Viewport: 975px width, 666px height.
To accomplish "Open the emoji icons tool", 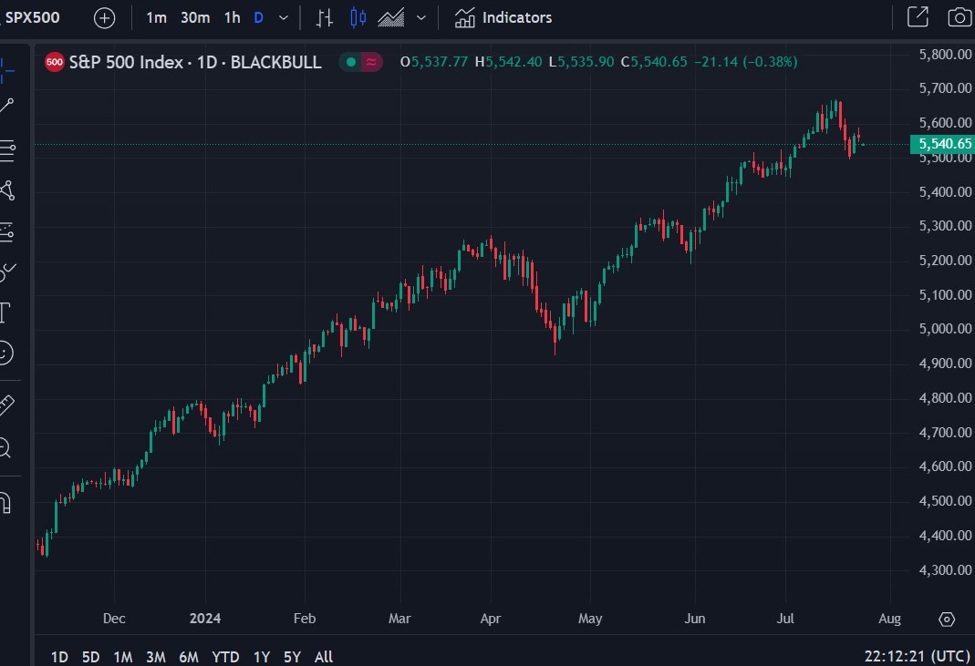I will click(6, 353).
